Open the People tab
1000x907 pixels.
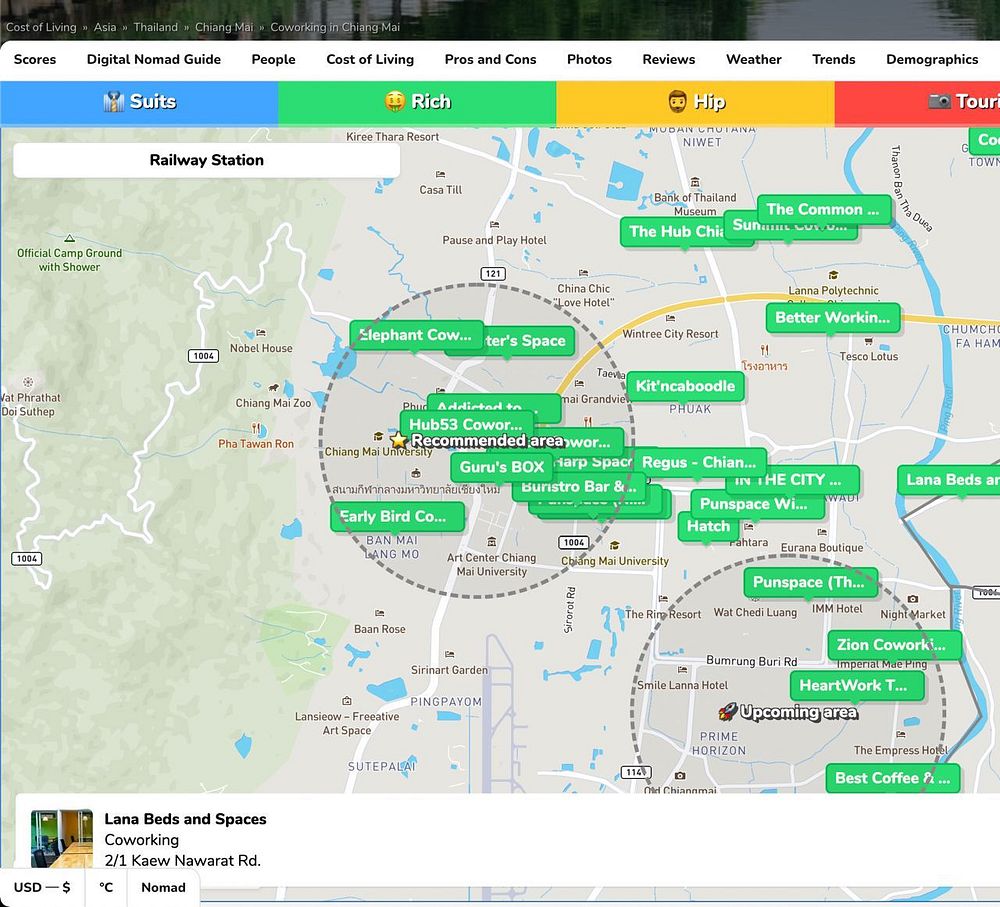274,59
